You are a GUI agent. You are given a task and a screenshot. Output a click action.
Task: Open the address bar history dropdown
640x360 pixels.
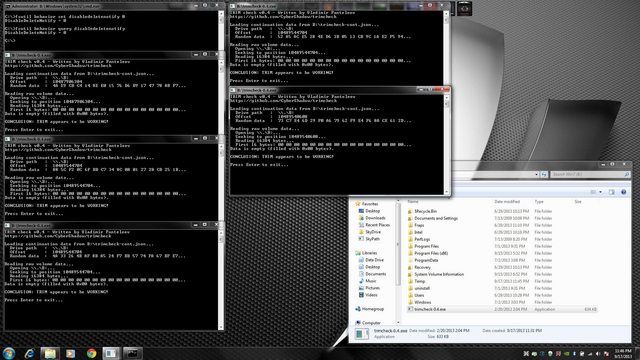(536, 174)
